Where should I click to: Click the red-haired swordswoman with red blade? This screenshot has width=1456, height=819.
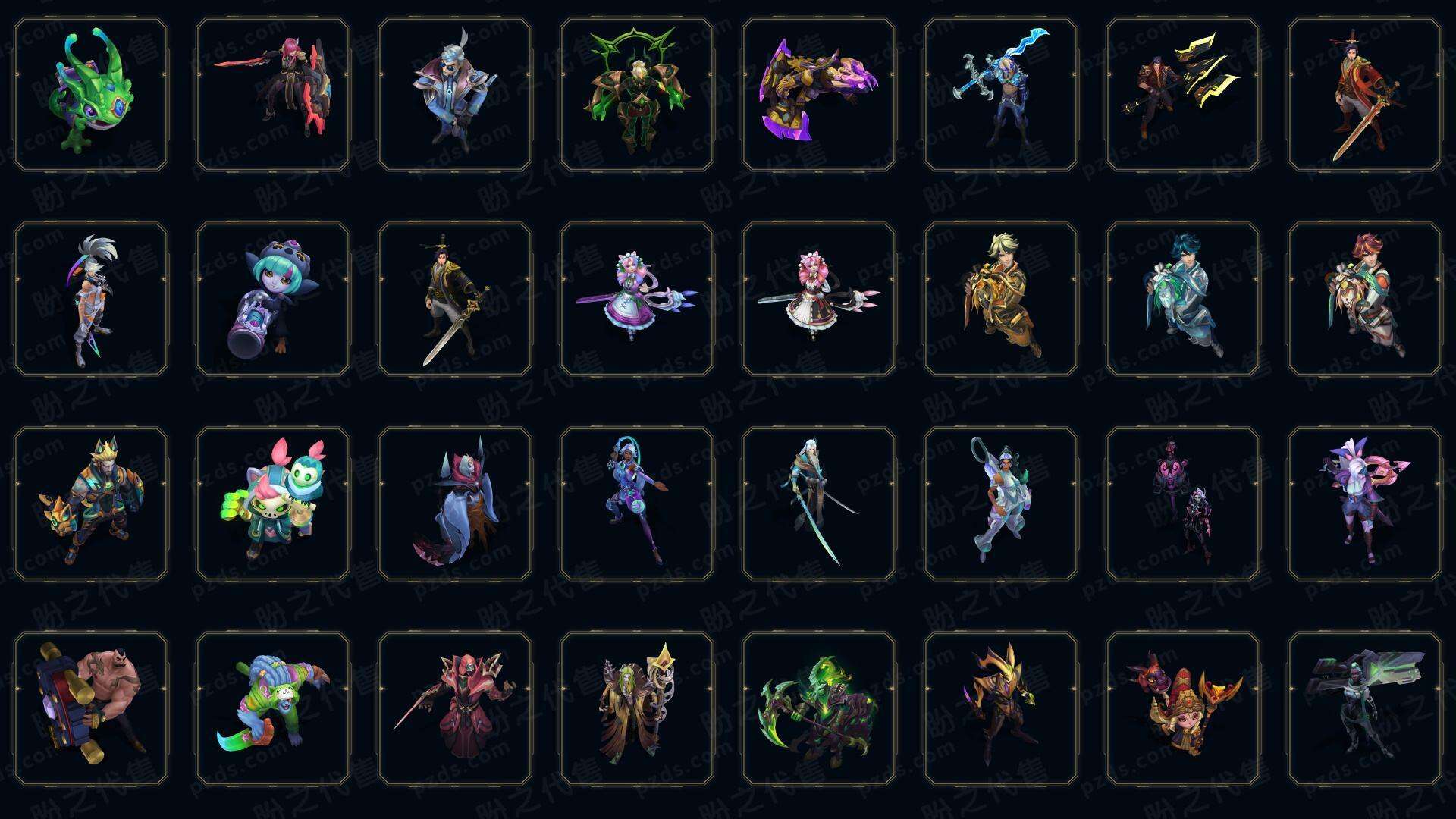pos(273,95)
